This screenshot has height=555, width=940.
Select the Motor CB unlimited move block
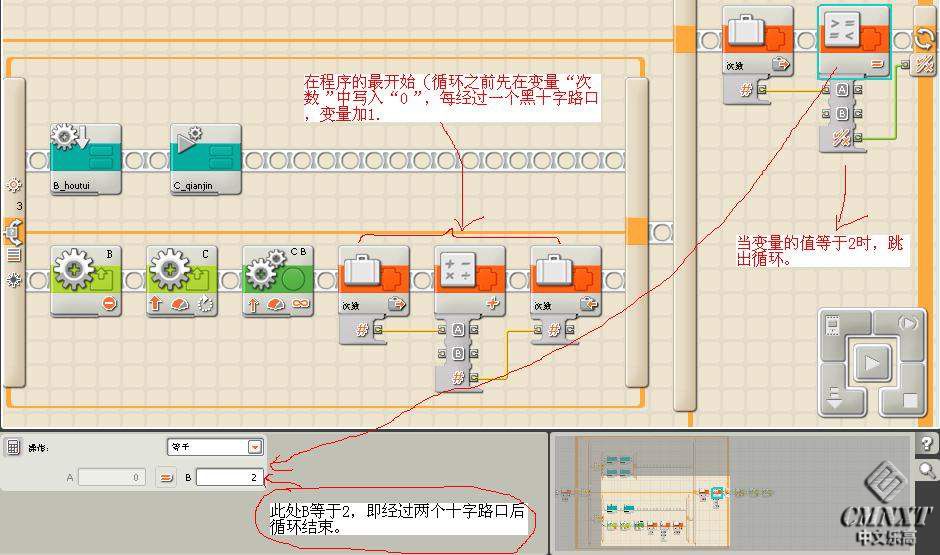coord(278,280)
